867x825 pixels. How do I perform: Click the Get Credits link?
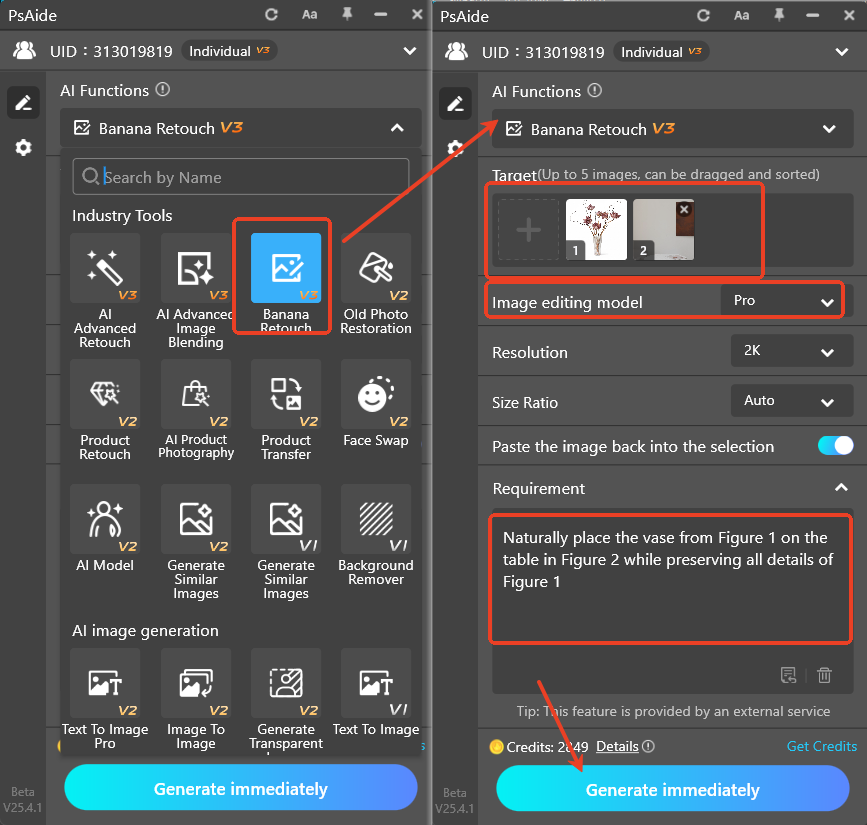pos(822,746)
